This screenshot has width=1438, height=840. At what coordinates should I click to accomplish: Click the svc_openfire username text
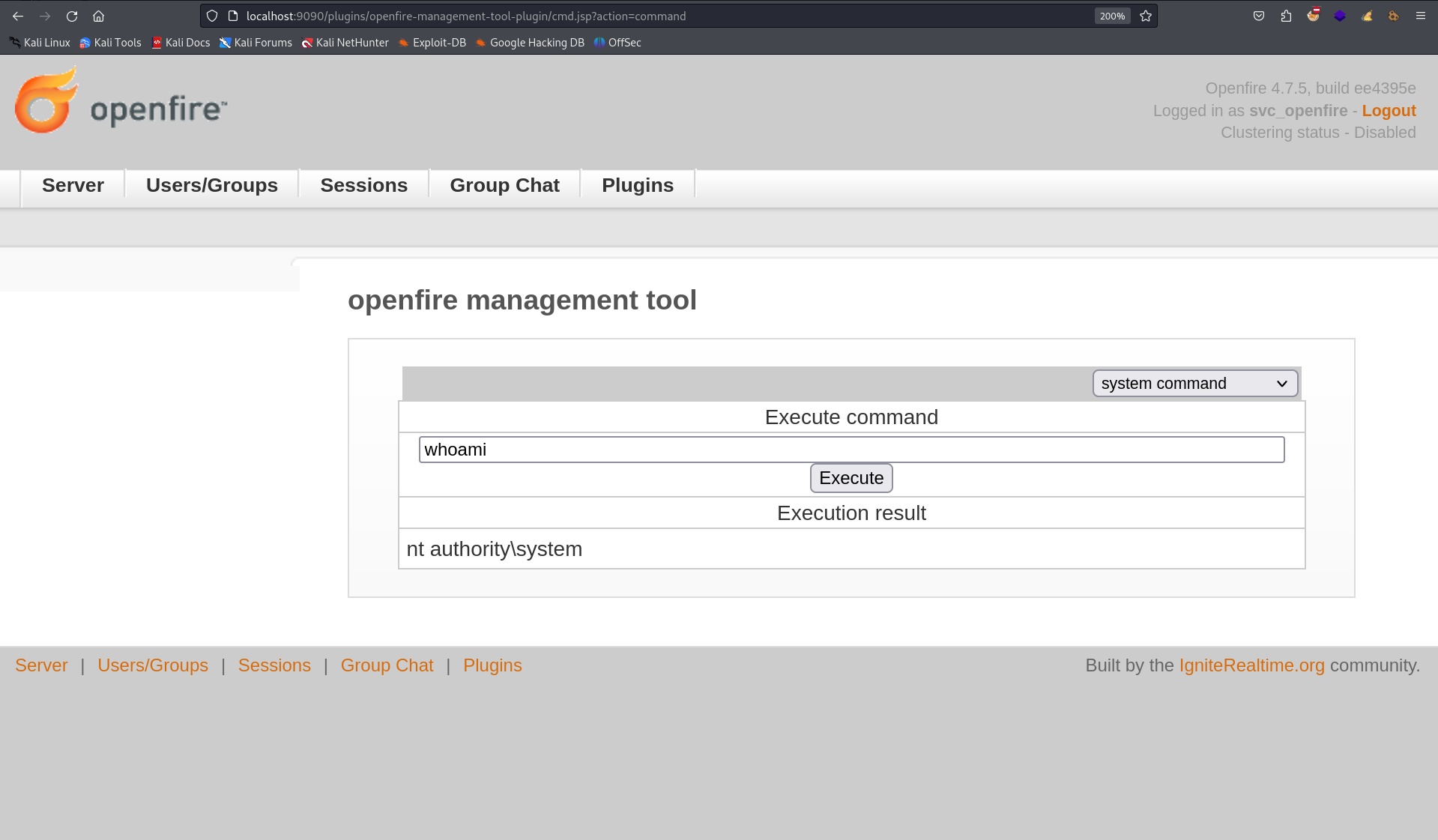1298,111
